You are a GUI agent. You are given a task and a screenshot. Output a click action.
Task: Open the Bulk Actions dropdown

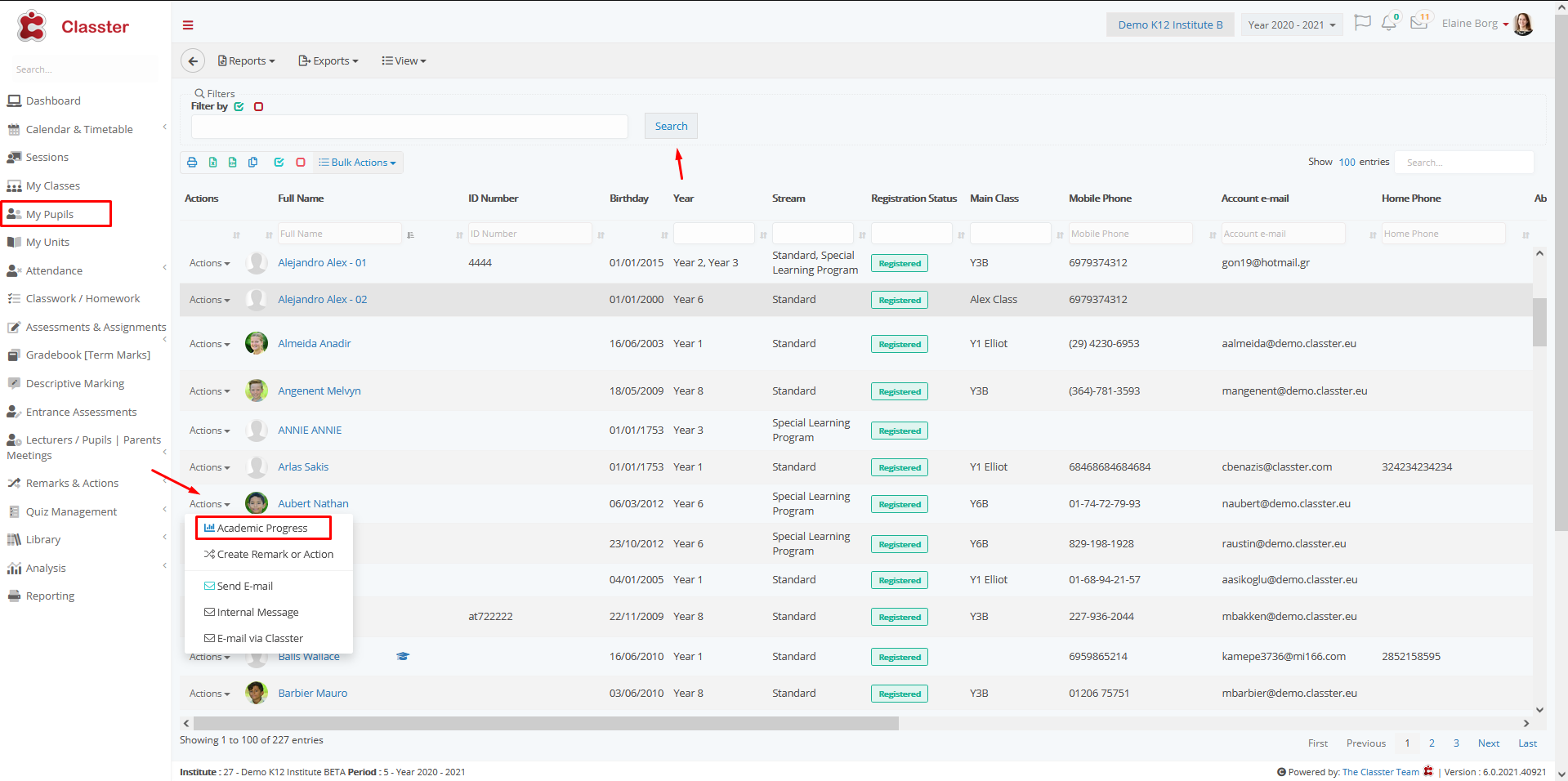click(357, 163)
